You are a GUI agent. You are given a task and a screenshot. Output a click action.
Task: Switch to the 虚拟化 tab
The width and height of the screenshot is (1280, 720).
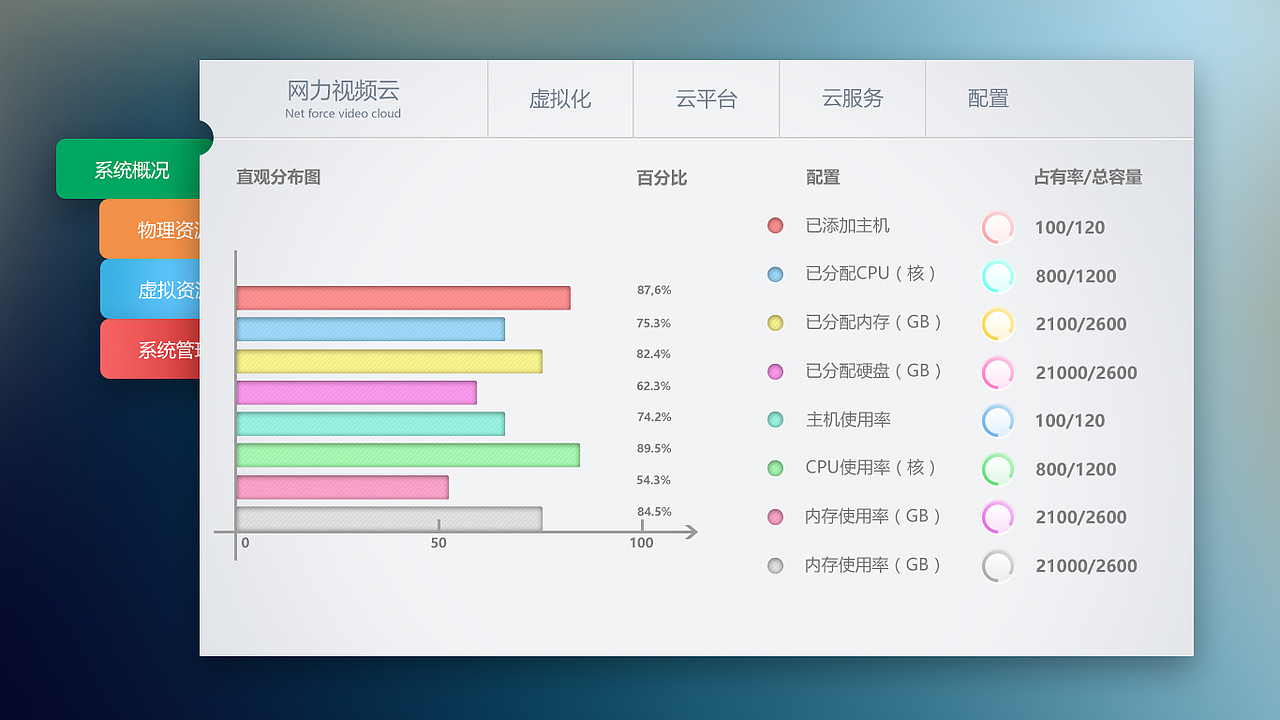pos(560,99)
